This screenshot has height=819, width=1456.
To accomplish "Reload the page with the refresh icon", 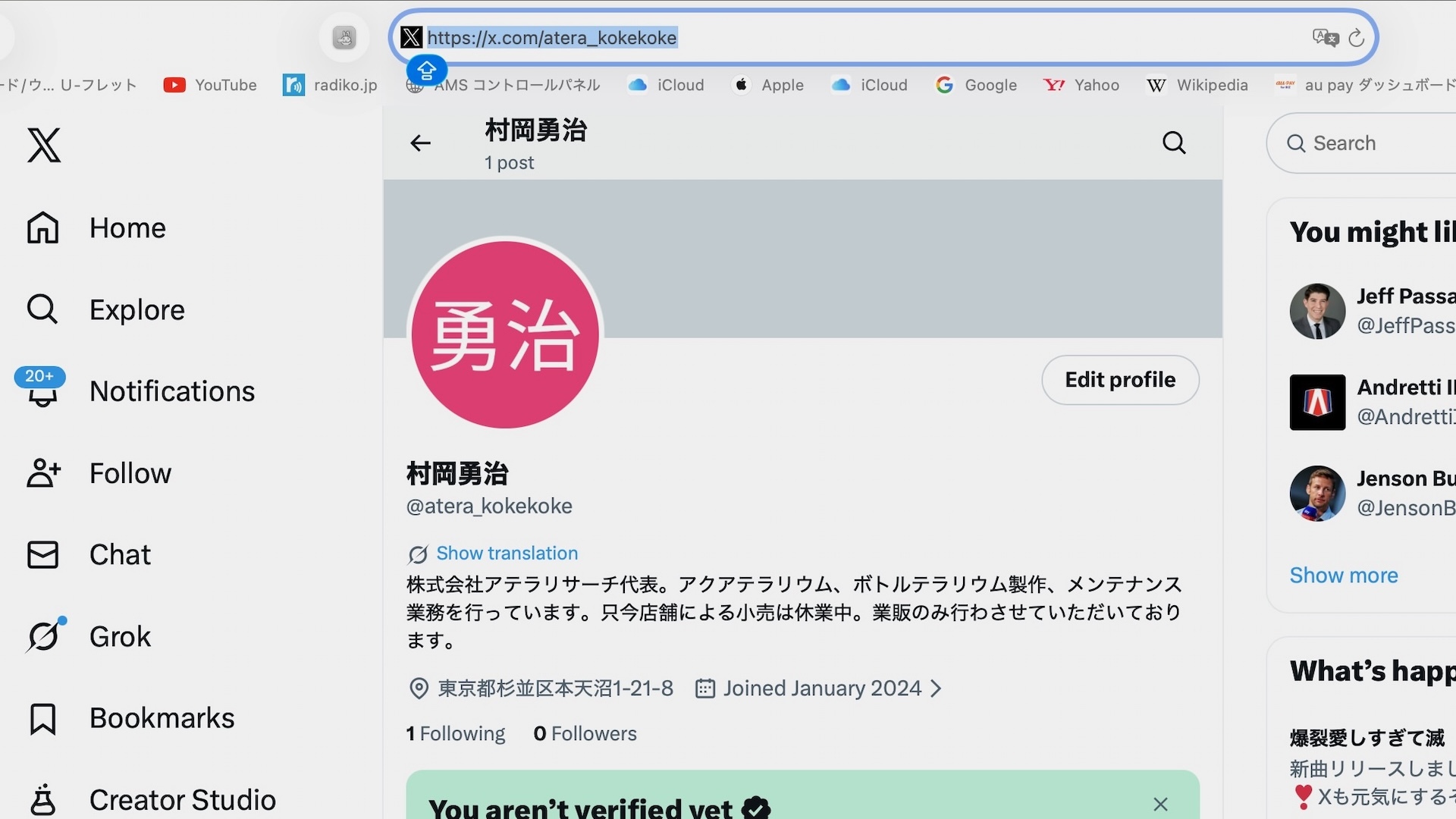I will [1357, 37].
